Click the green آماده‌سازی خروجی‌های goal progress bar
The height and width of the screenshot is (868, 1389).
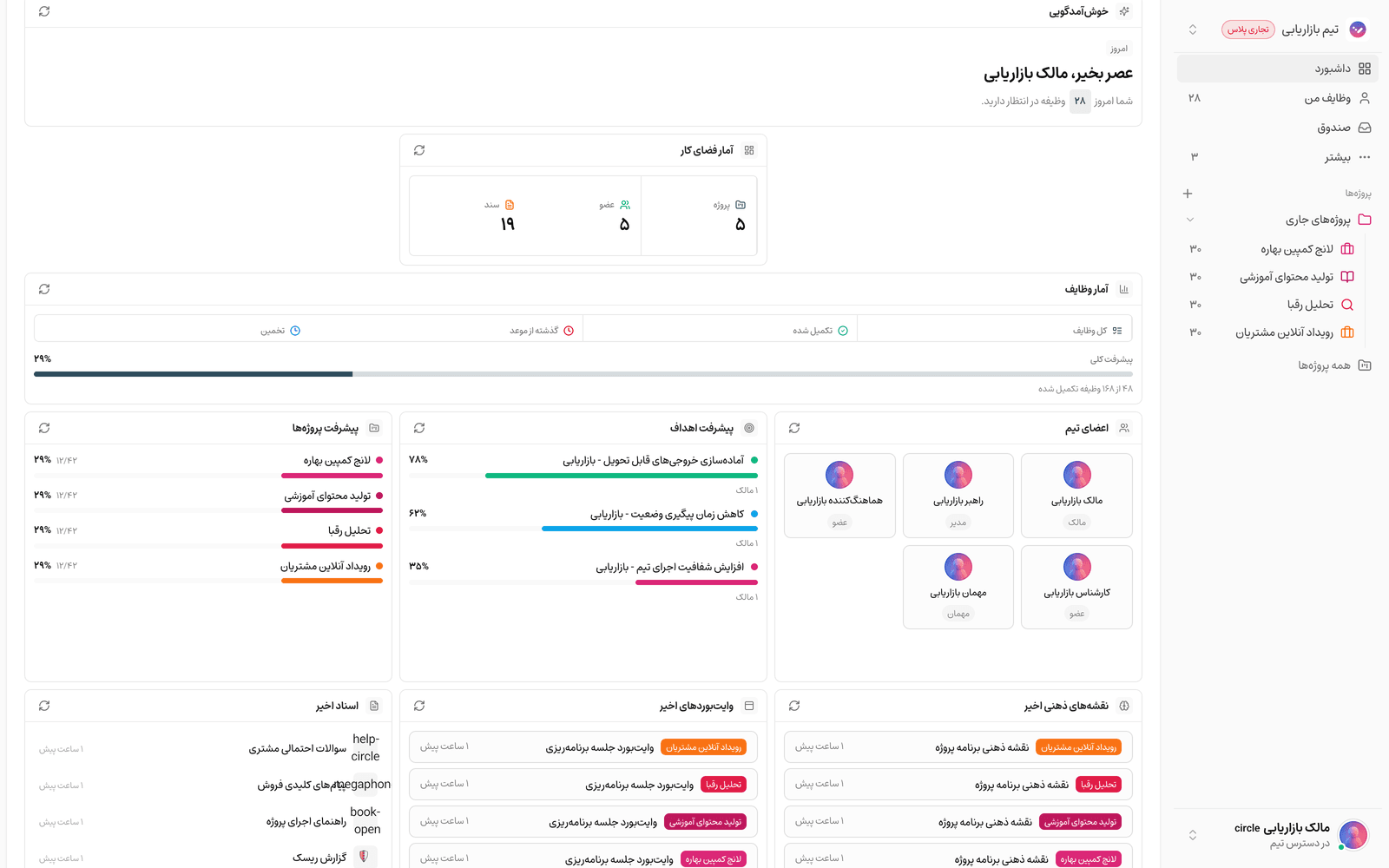pyautogui.click(x=583, y=476)
